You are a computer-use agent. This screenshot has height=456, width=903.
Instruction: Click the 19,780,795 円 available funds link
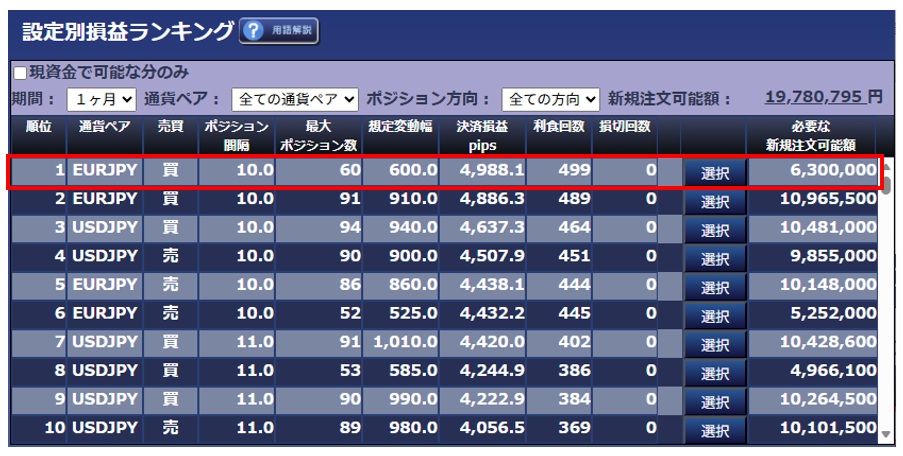(x=824, y=97)
